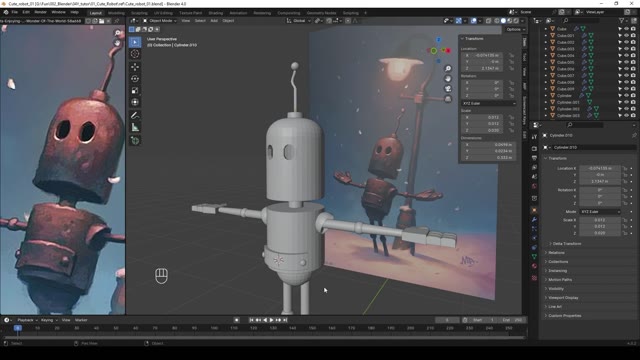Expand the Relations panel in properties
640x360 pixels.
tap(556, 253)
